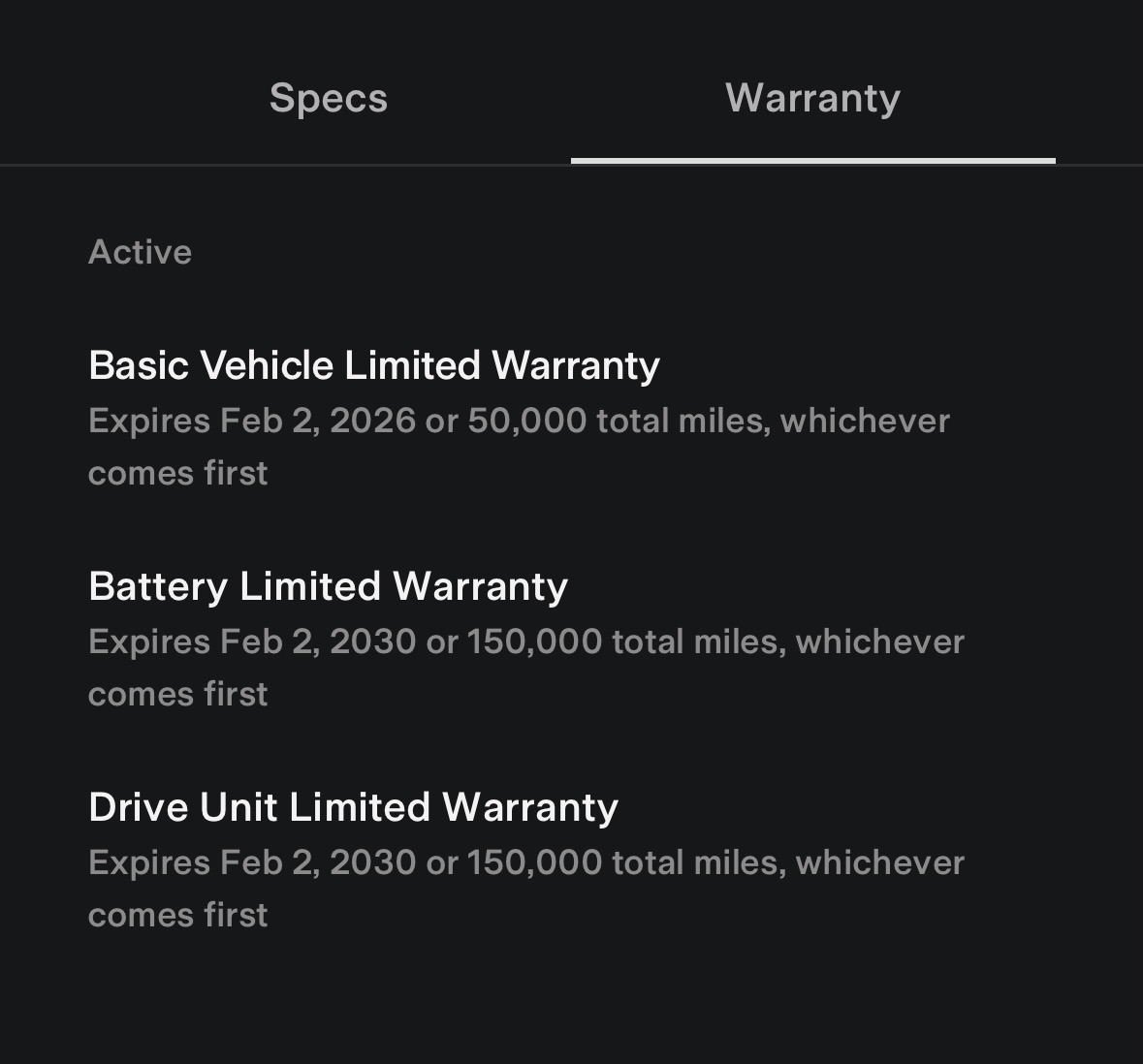This screenshot has width=1143, height=1064.
Task: Select the Warranty tab
Action: pos(812,98)
